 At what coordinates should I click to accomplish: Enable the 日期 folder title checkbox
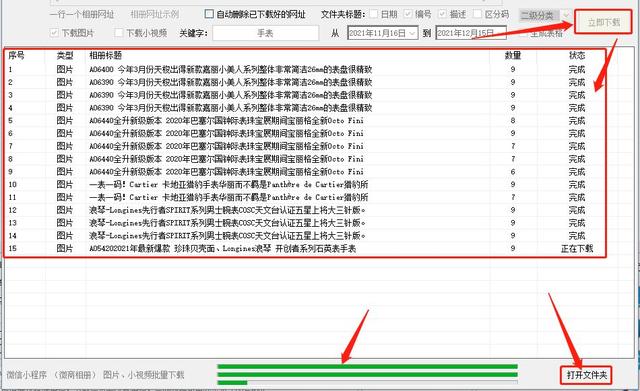(373, 14)
